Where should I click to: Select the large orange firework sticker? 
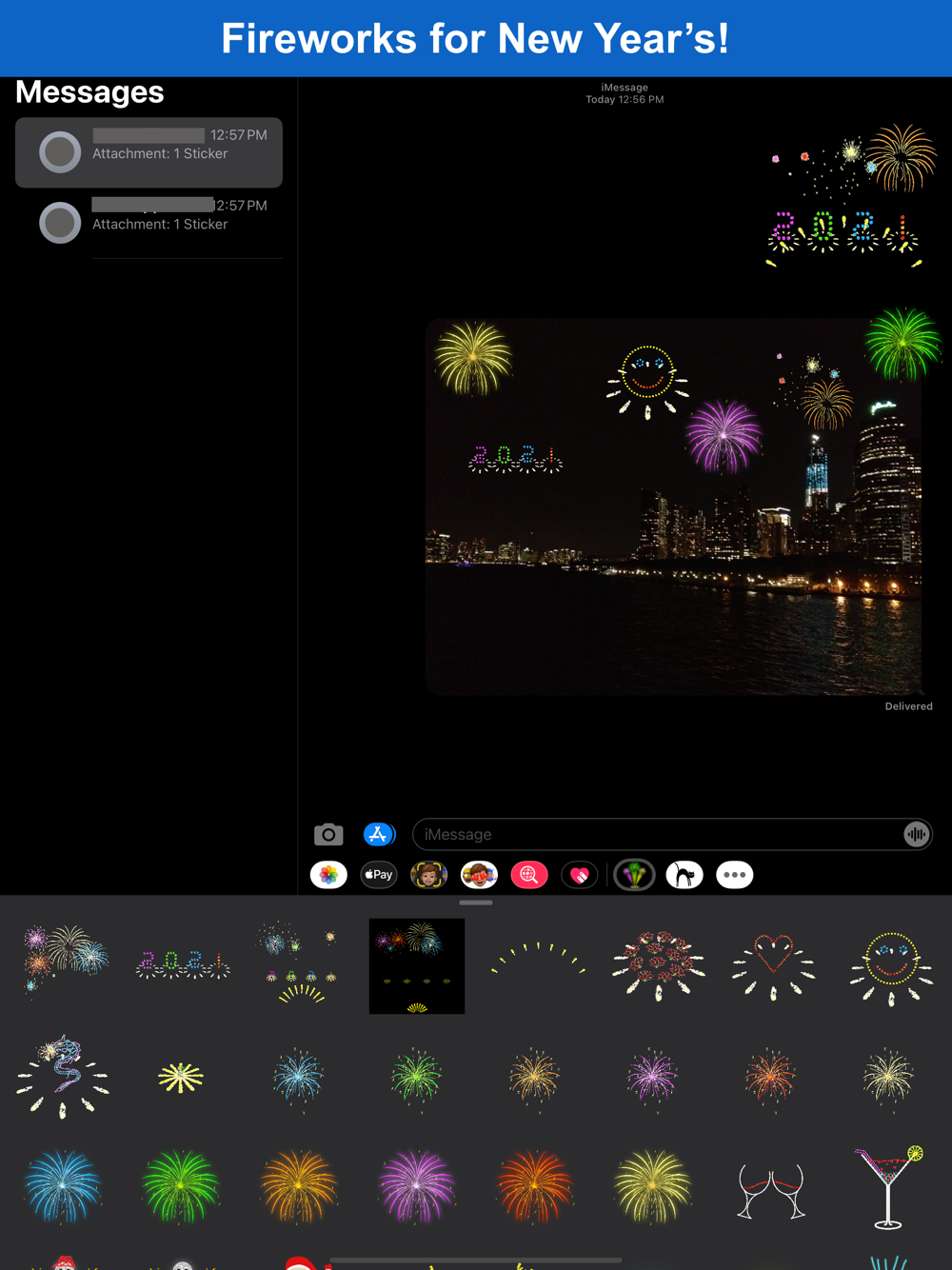click(299, 1185)
